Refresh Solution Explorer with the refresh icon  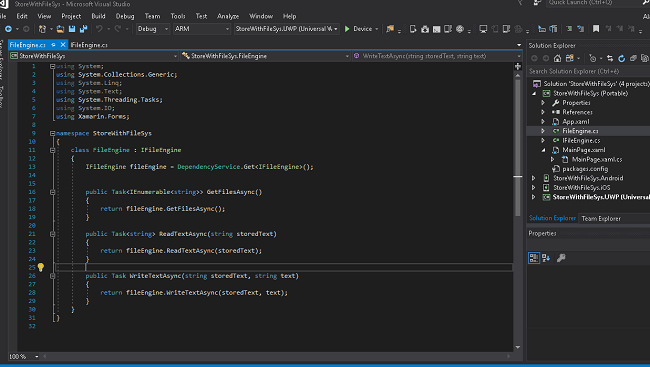621,58
